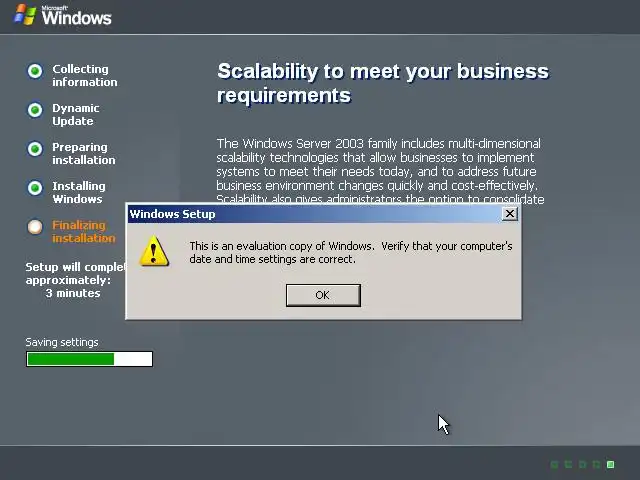
Task: Click the 'Dynamic Update' label
Action: [76, 114]
